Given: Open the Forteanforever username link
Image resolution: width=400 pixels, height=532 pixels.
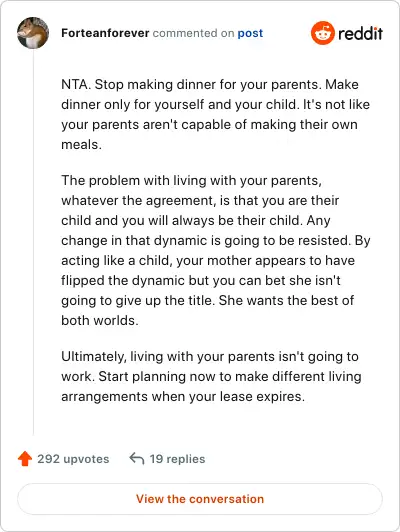Looking at the screenshot, I should pos(105,33).
